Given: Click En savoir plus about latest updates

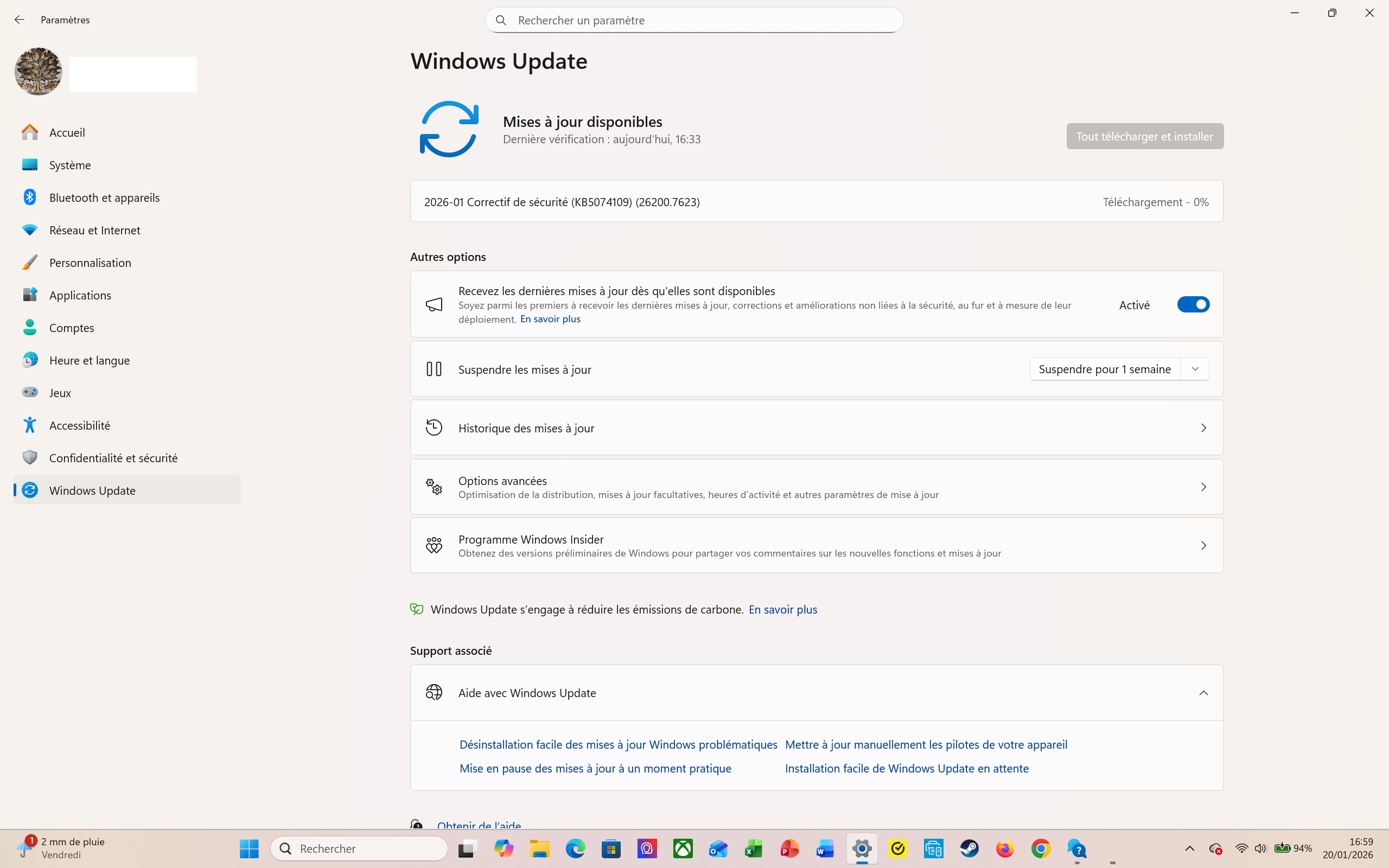Looking at the screenshot, I should point(550,319).
